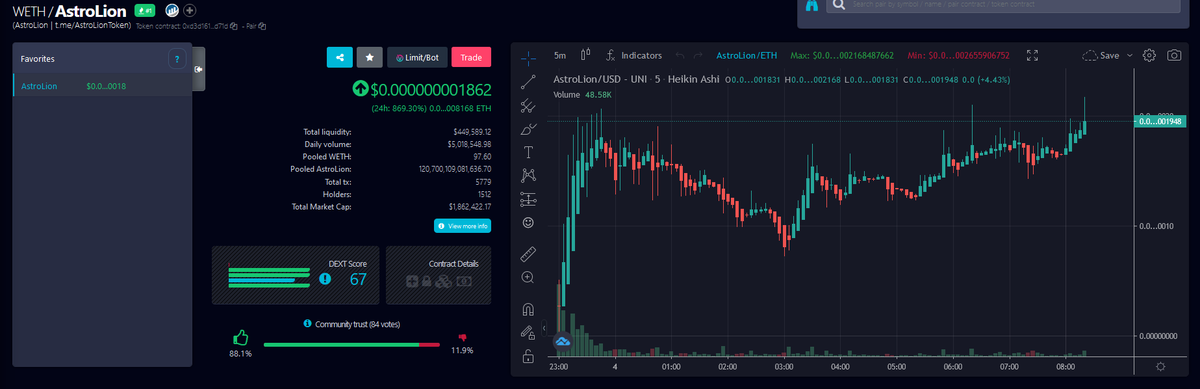Toggle lock all drawing tools
Screen dimensions: 1200x389
click(528, 356)
